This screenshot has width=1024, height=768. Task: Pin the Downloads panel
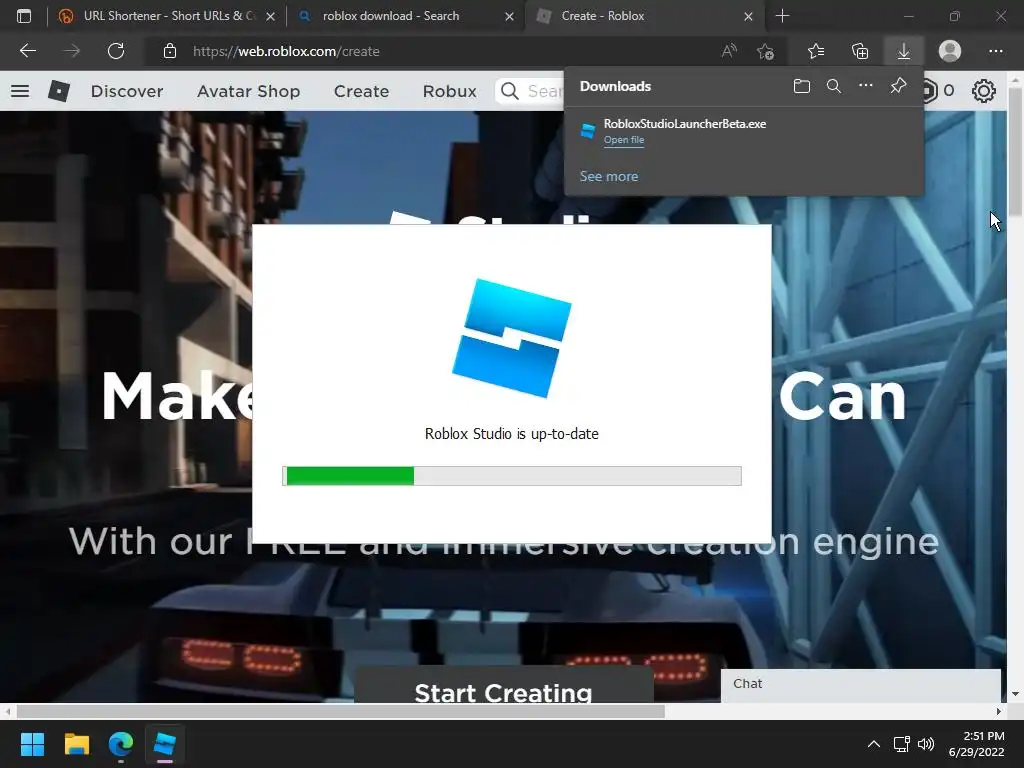coord(899,86)
